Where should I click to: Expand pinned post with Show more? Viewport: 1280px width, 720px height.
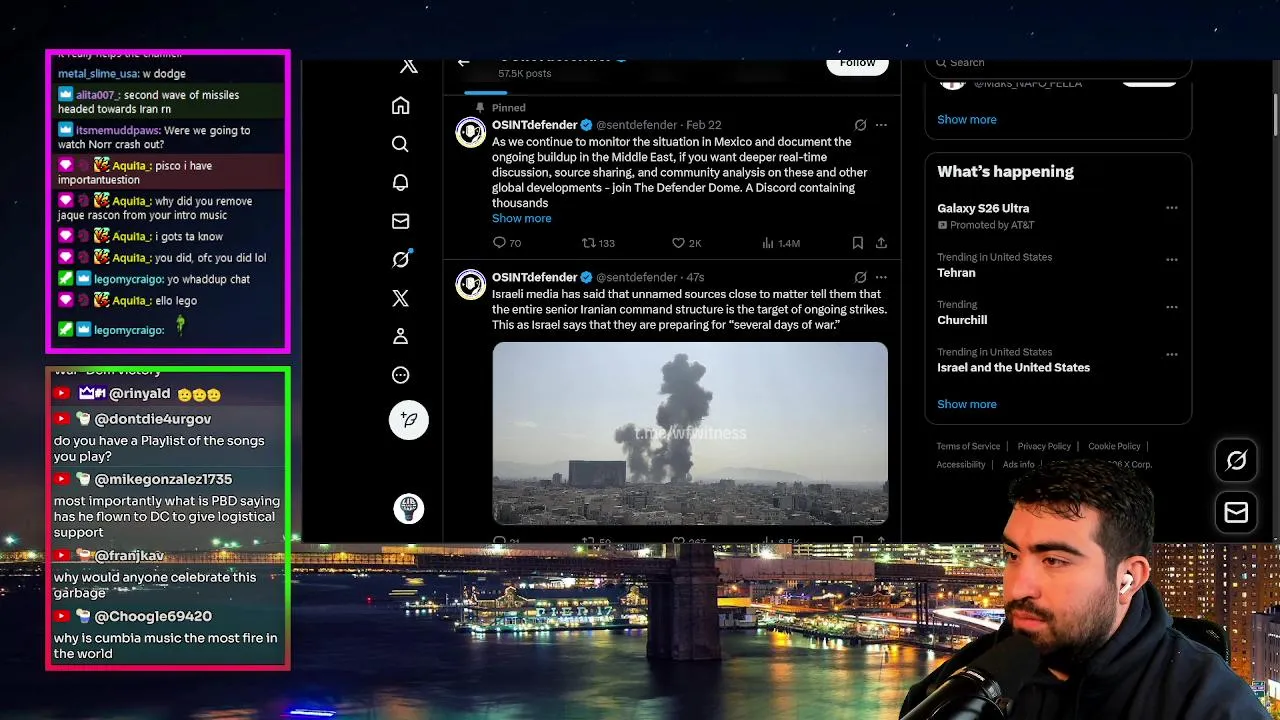point(521,218)
